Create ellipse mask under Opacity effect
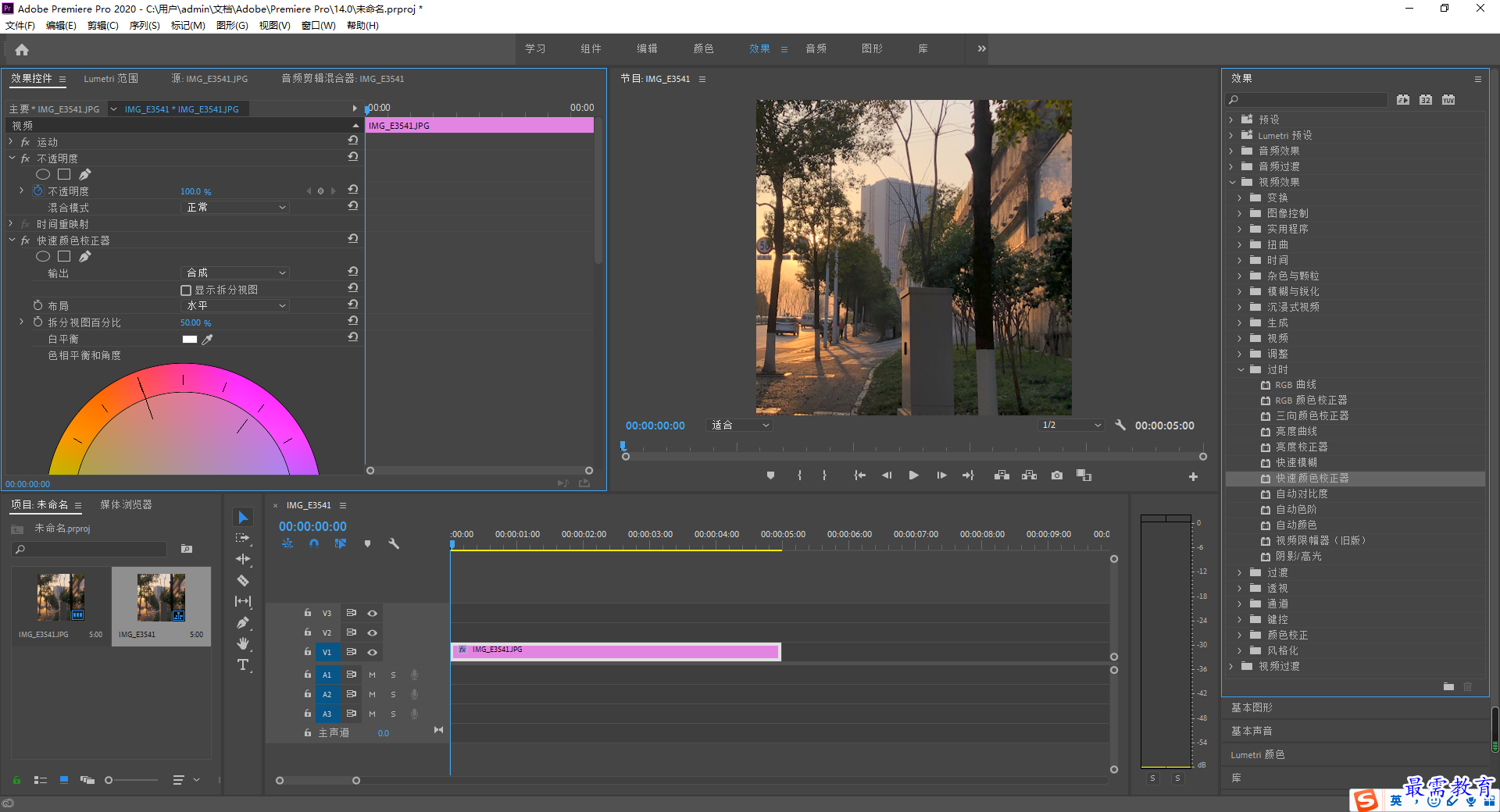1500x812 pixels. pos(43,175)
